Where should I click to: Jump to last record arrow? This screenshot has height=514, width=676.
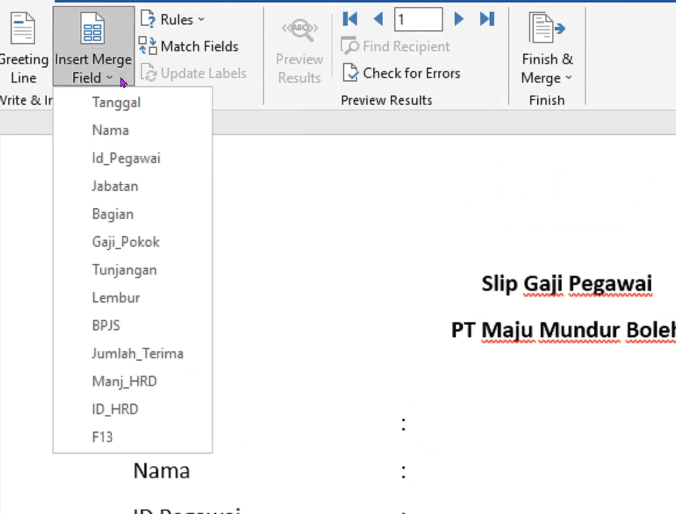487,19
